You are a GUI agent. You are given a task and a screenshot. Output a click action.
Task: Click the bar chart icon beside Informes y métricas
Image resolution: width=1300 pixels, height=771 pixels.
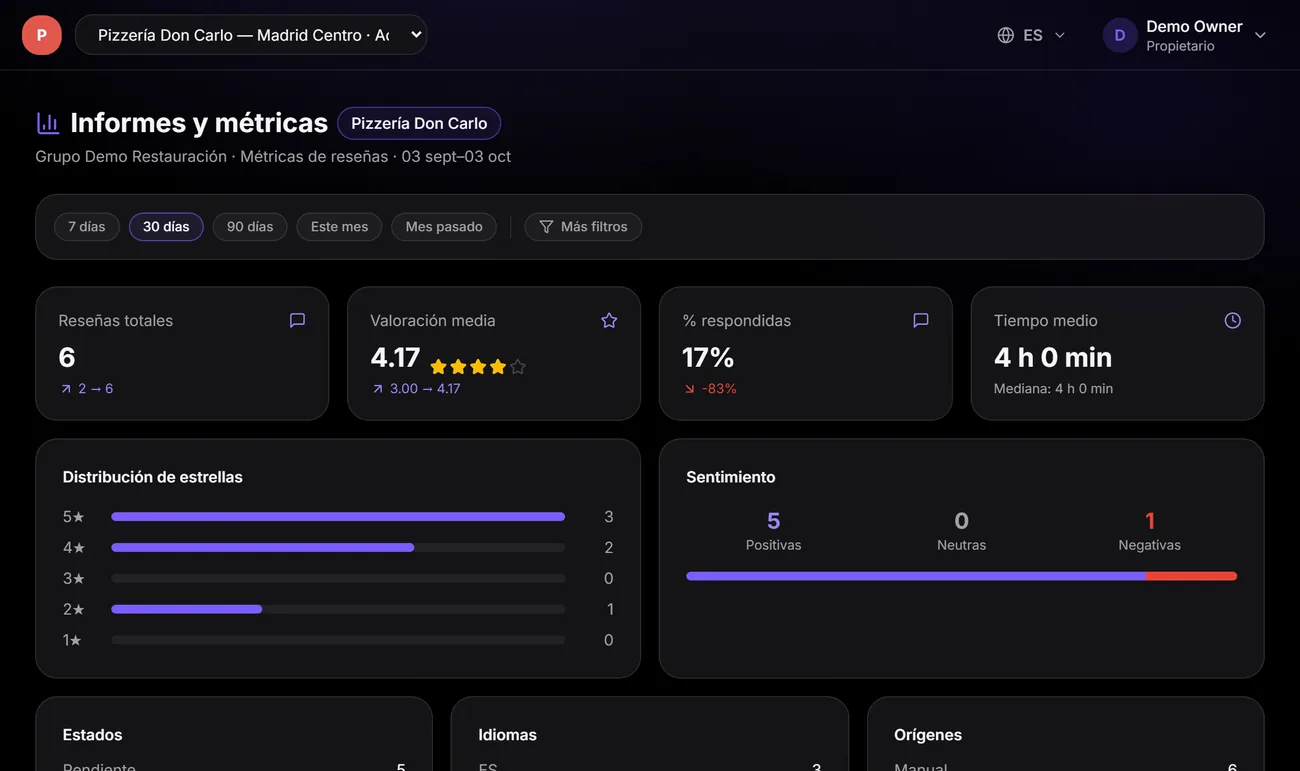coord(48,123)
